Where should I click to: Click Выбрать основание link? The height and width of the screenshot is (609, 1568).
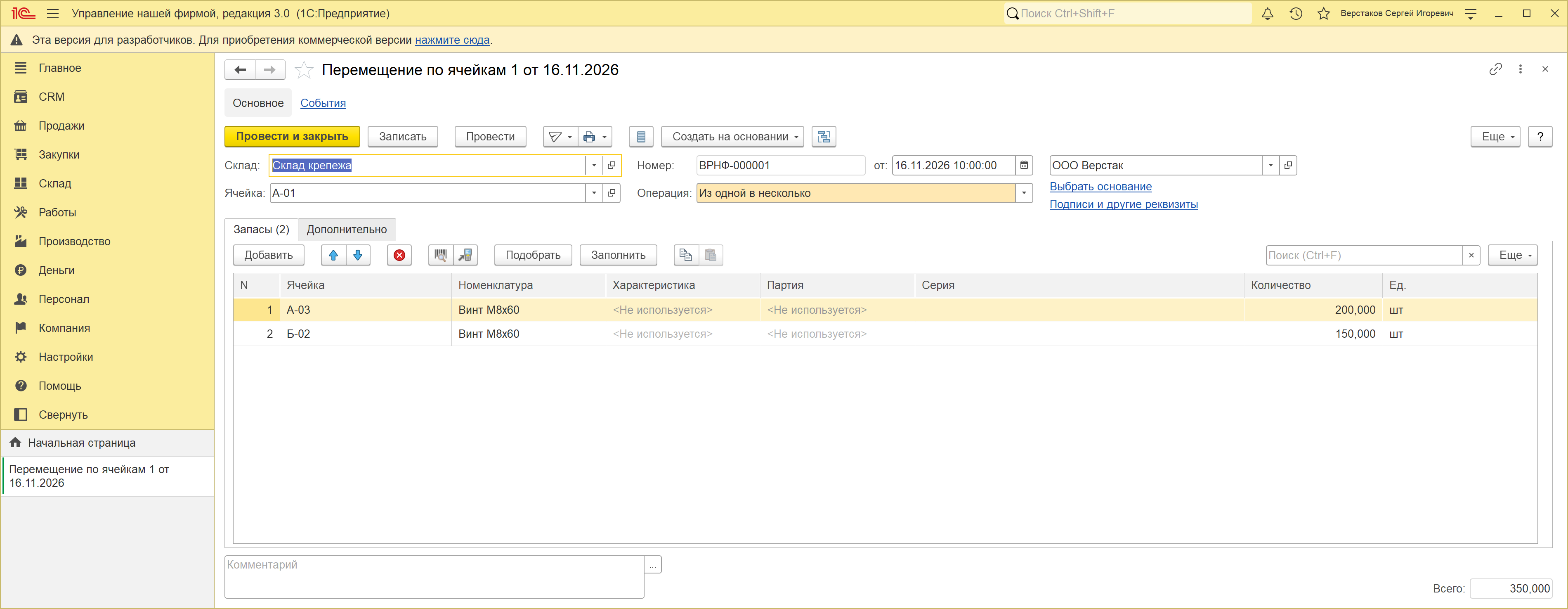[1100, 186]
